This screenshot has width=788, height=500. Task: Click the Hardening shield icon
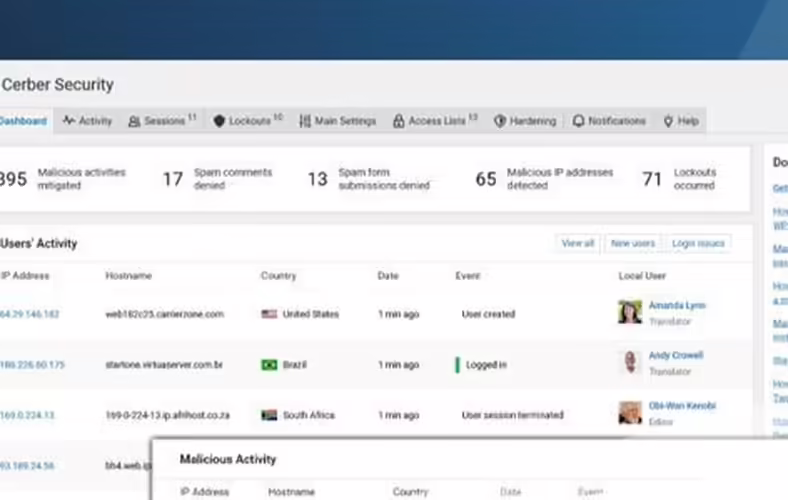pyautogui.click(x=500, y=121)
